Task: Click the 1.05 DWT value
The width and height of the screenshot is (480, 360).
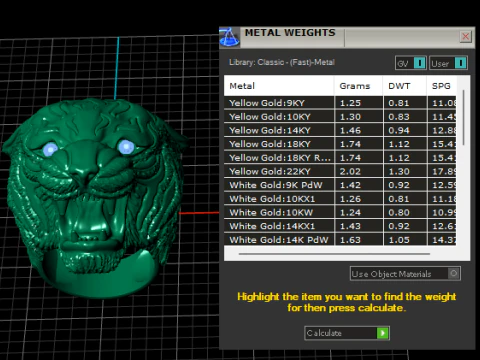Action: tap(399, 240)
